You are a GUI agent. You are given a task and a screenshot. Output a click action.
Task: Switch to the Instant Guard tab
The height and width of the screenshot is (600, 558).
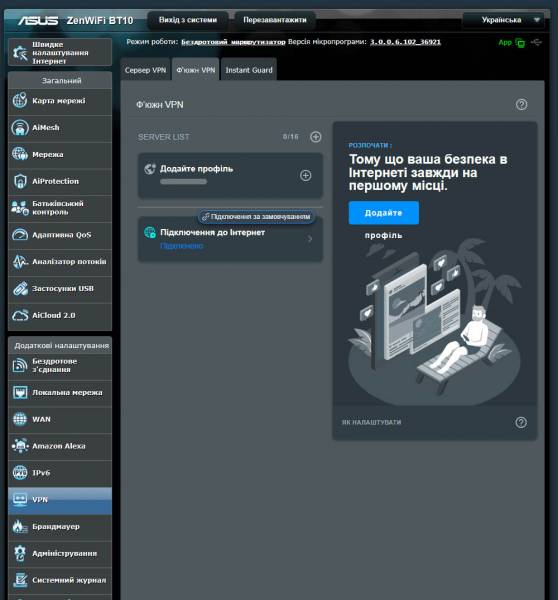[x=249, y=70]
